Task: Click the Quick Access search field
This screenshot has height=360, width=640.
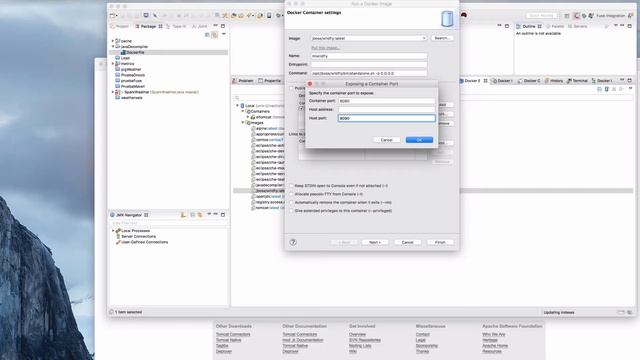Action: click(541, 16)
